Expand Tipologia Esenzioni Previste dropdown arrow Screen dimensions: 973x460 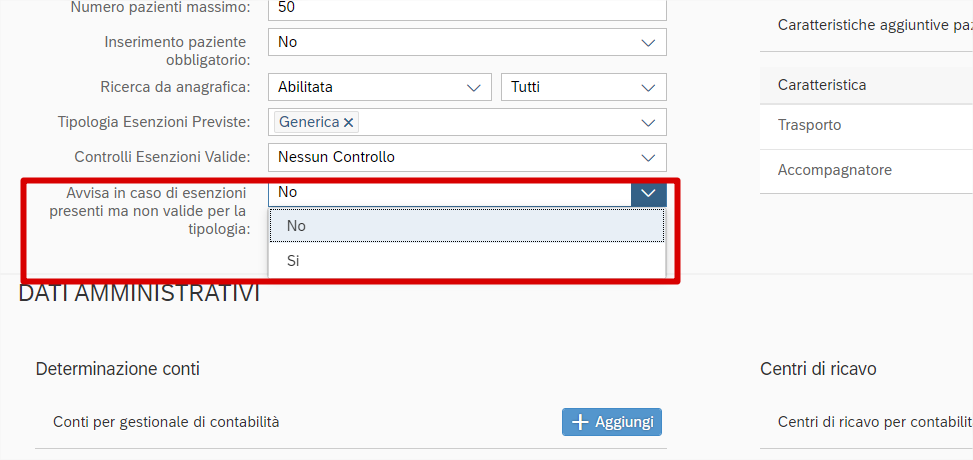pyautogui.click(x=648, y=122)
